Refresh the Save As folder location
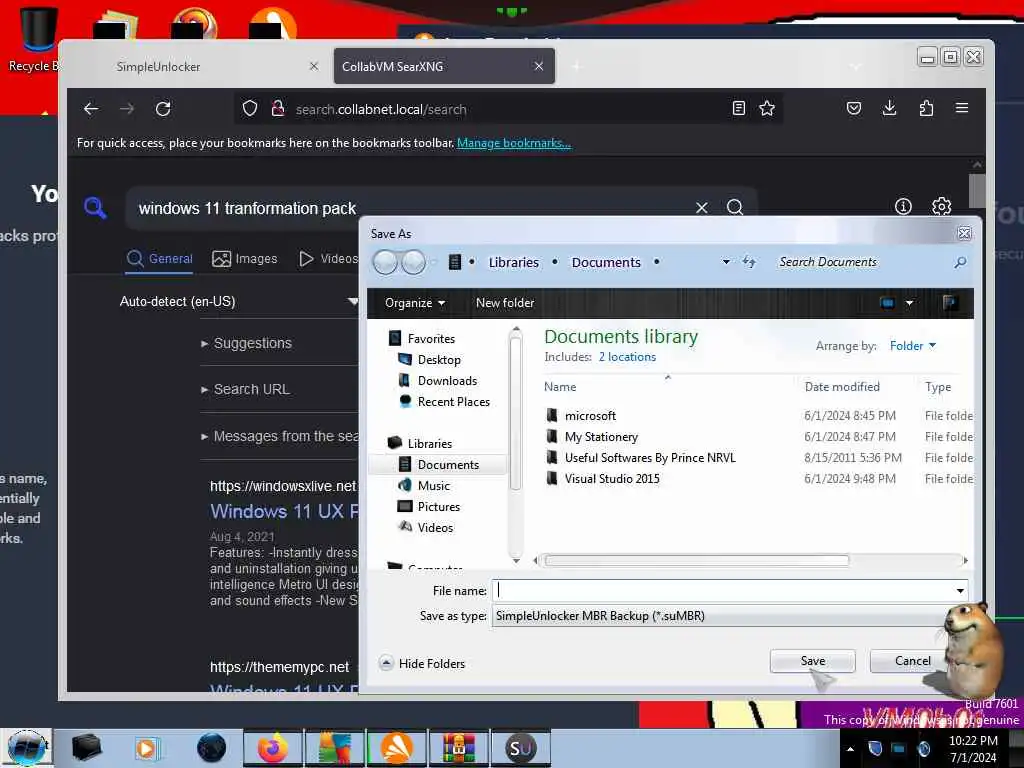Image resolution: width=1024 pixels, height=768 pixels. click(x=749, y=263)
